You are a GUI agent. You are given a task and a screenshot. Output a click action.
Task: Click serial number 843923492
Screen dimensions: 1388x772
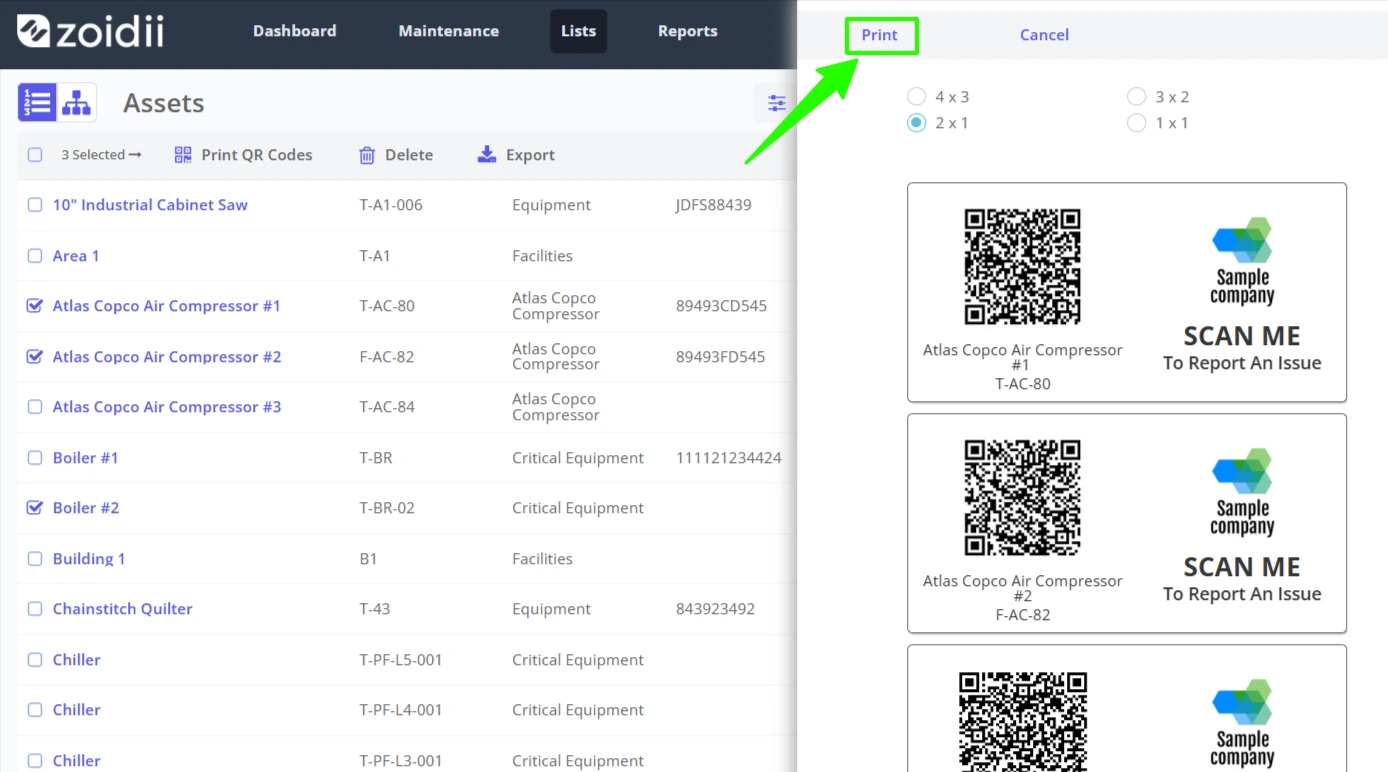tap(715, 609)
